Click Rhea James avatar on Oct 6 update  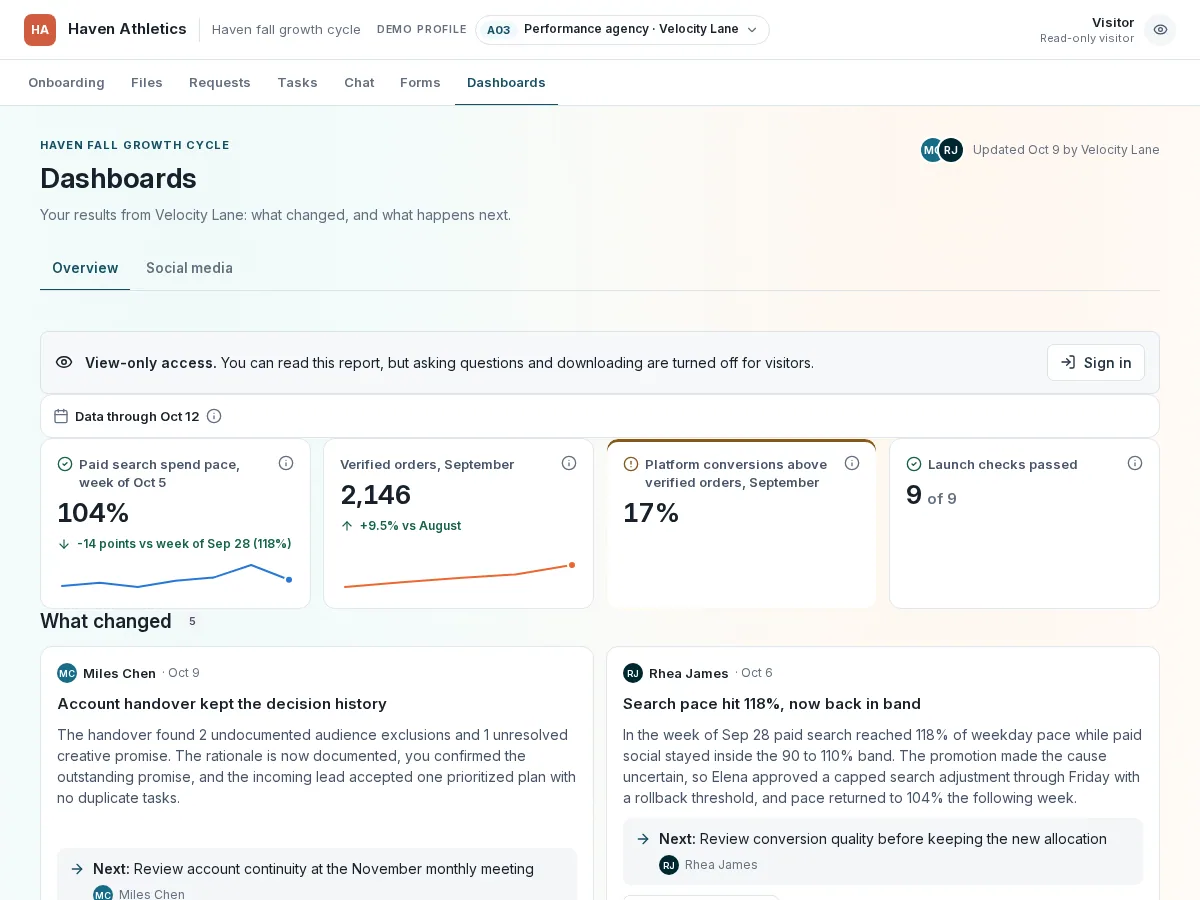point(633,673)
